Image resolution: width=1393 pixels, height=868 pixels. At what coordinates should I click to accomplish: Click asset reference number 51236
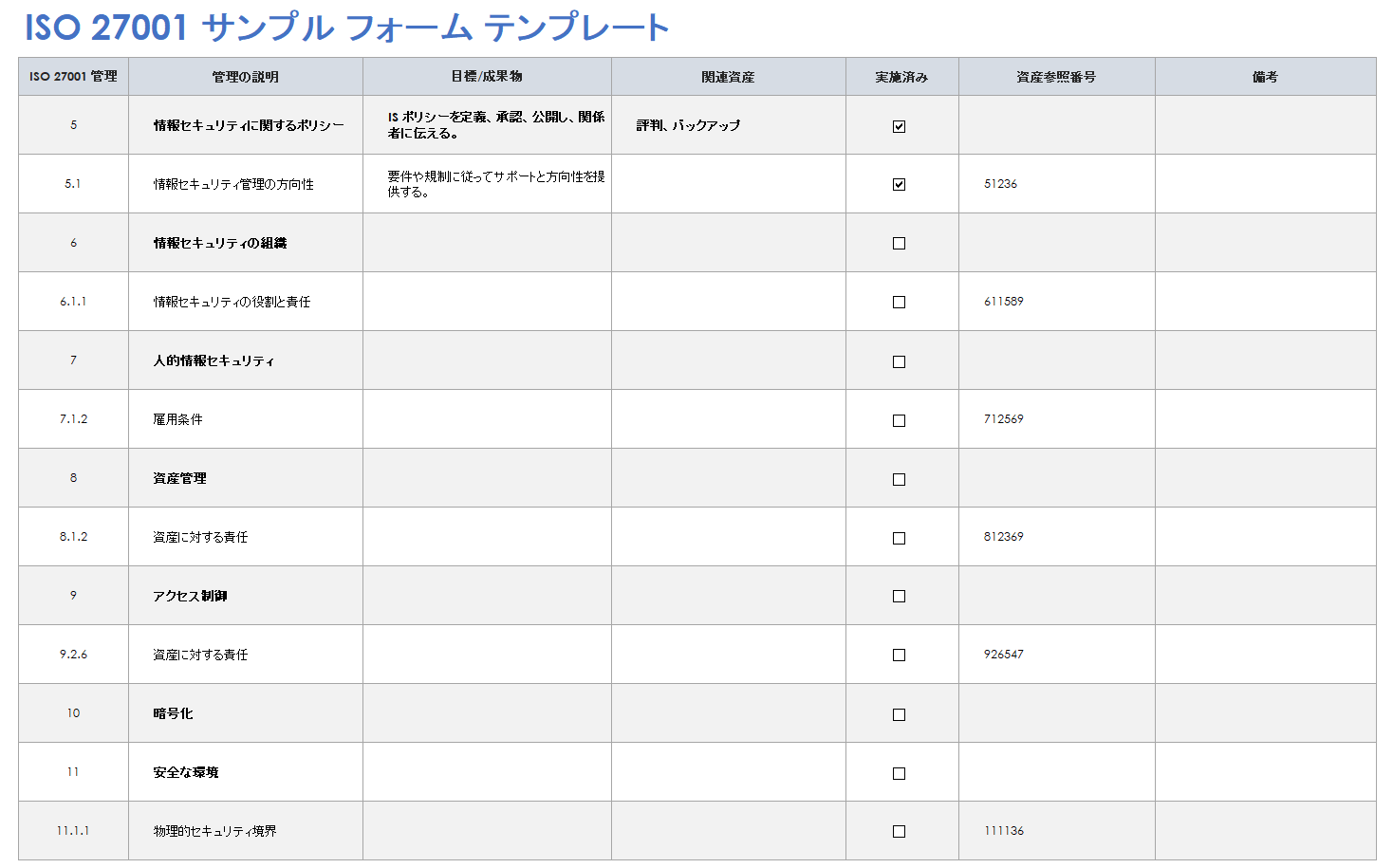(1000, 184)
